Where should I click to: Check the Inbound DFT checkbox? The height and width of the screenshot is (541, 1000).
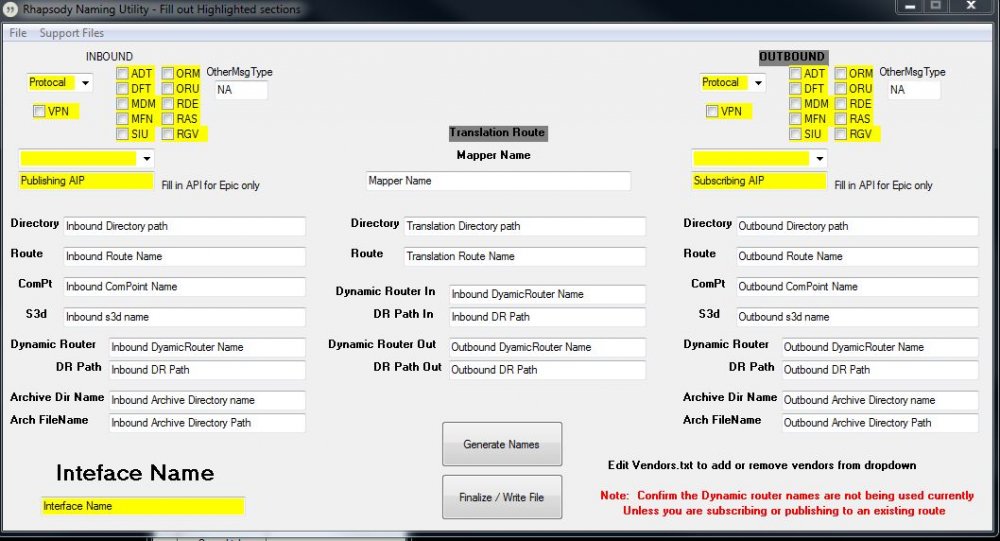click(122, 89)
